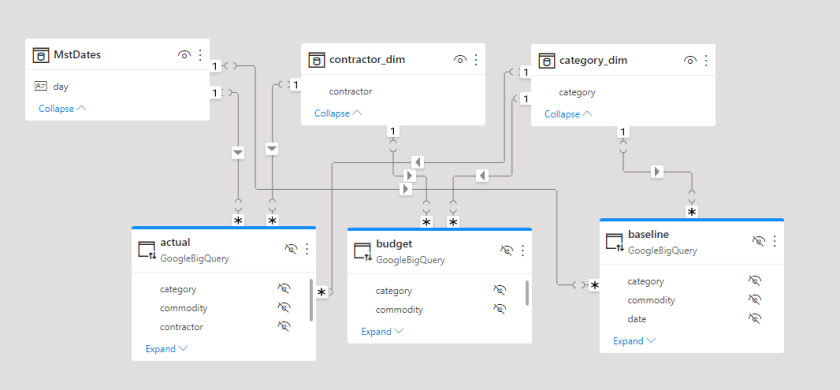Open category_dim more options ellipsis
The height and width of the screenshot is (390, 840).
coord(706,61)
